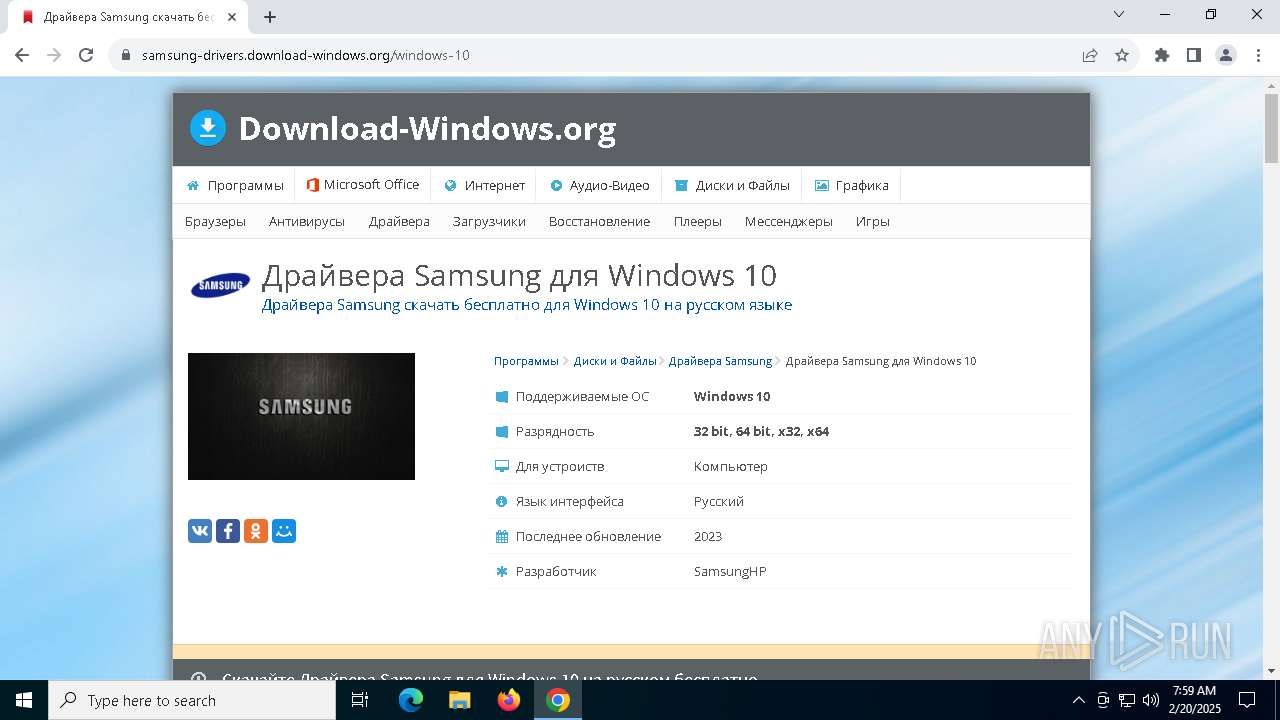Click the browser Back arrow
Viewport: 1280px width, 720px height.
pyautogui.click(x=22, y=55)
